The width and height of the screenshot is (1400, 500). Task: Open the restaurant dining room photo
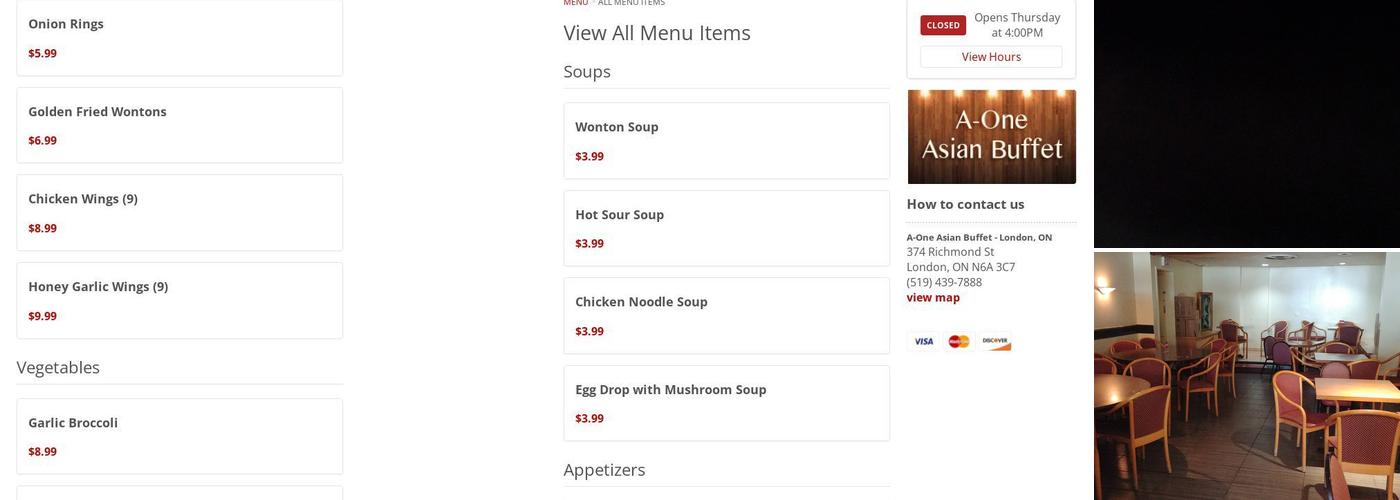[x=1246, y=375]
